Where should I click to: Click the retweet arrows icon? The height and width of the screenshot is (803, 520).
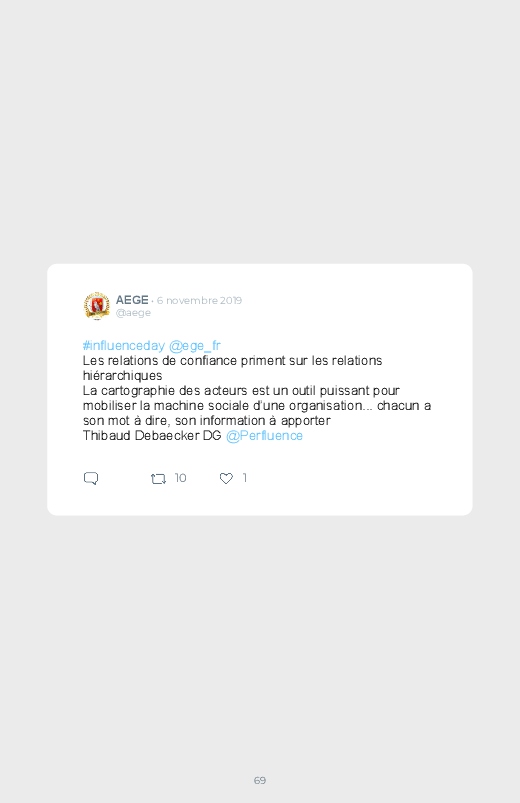click(158, 479)
